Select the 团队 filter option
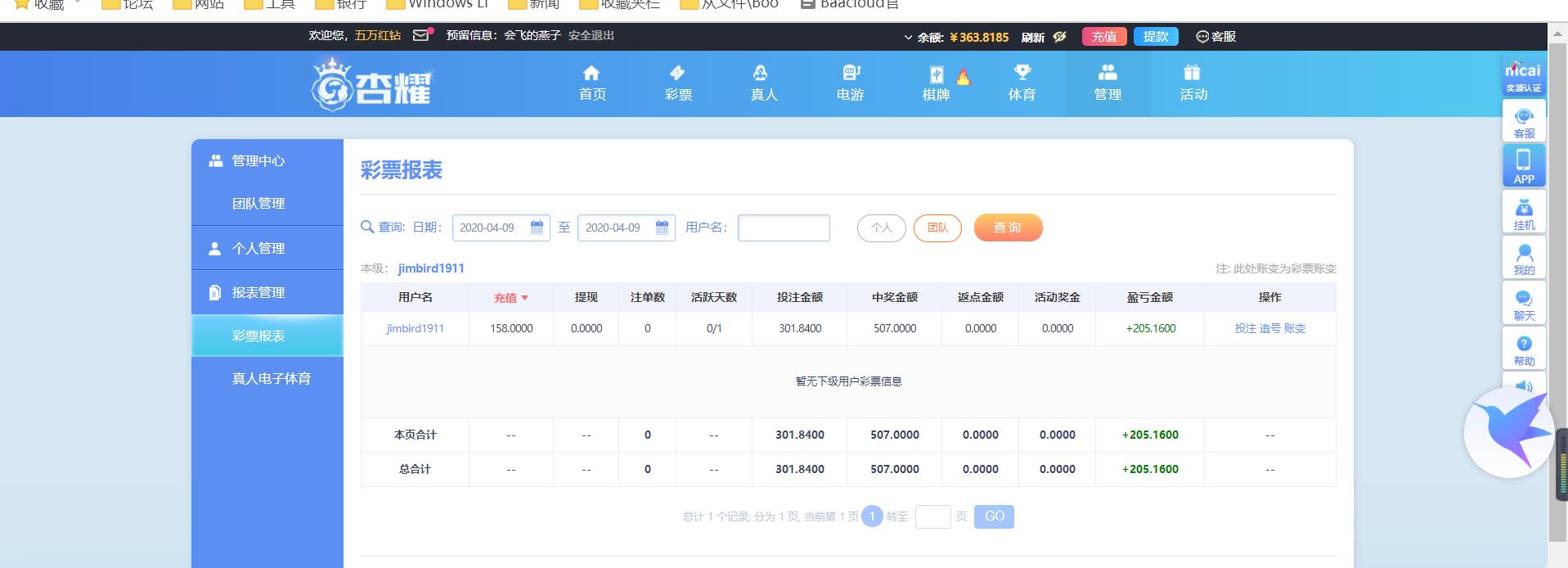Viewport: 1568px width, 568px height. point(937,228)
